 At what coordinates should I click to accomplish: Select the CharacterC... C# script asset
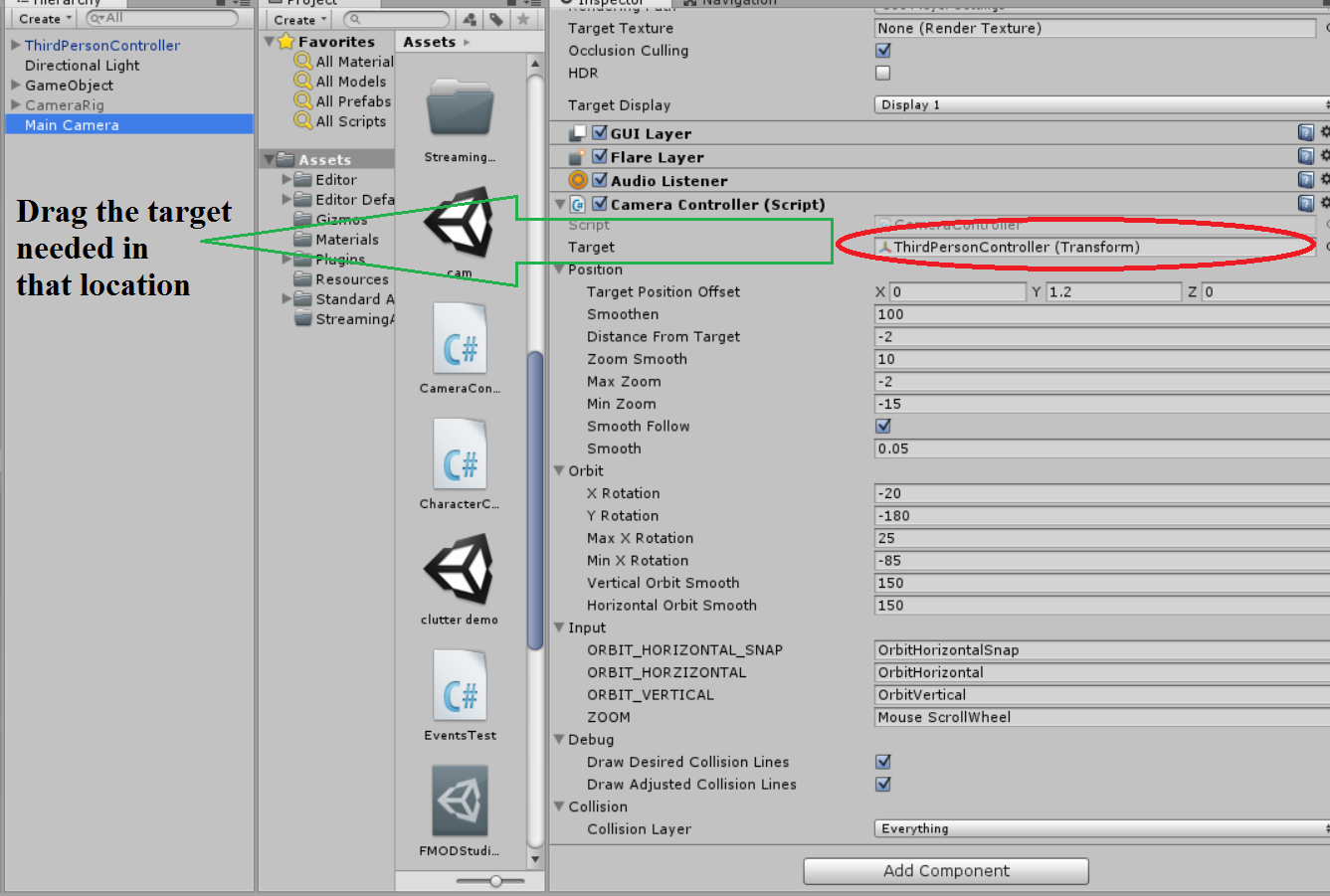point(460,454)
